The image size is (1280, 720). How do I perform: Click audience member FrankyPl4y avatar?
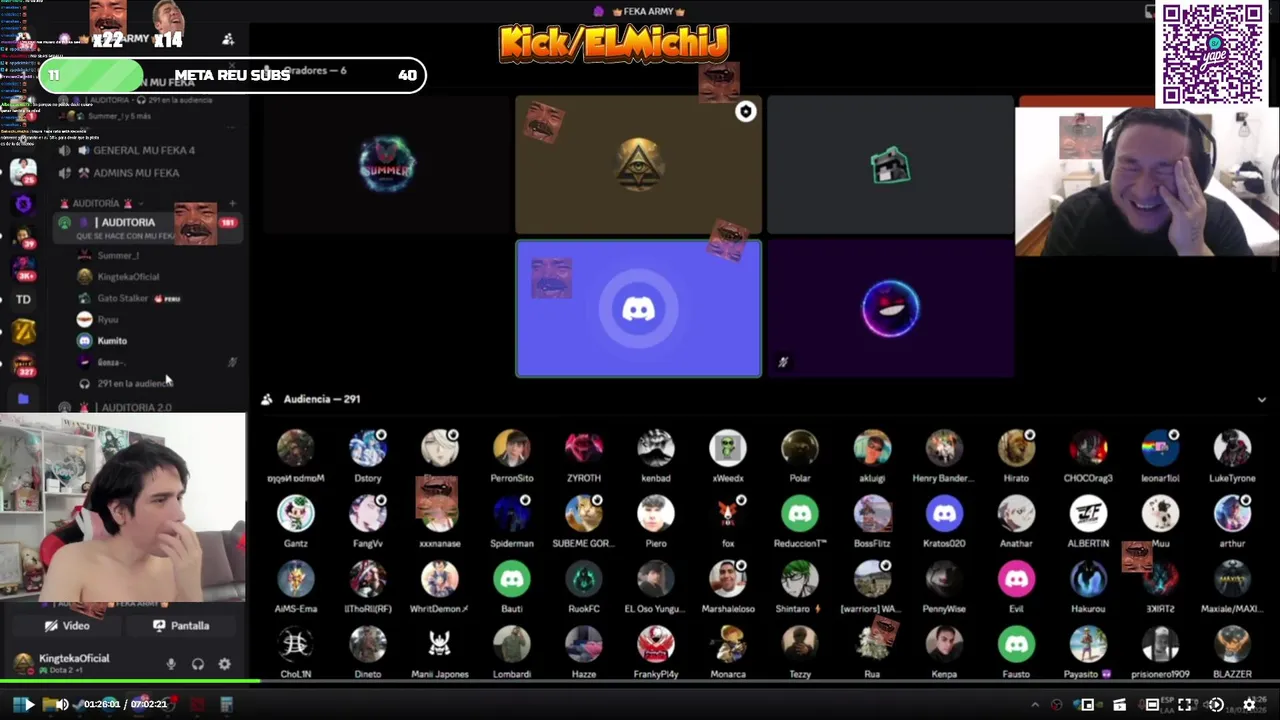[x=655, y=645]
